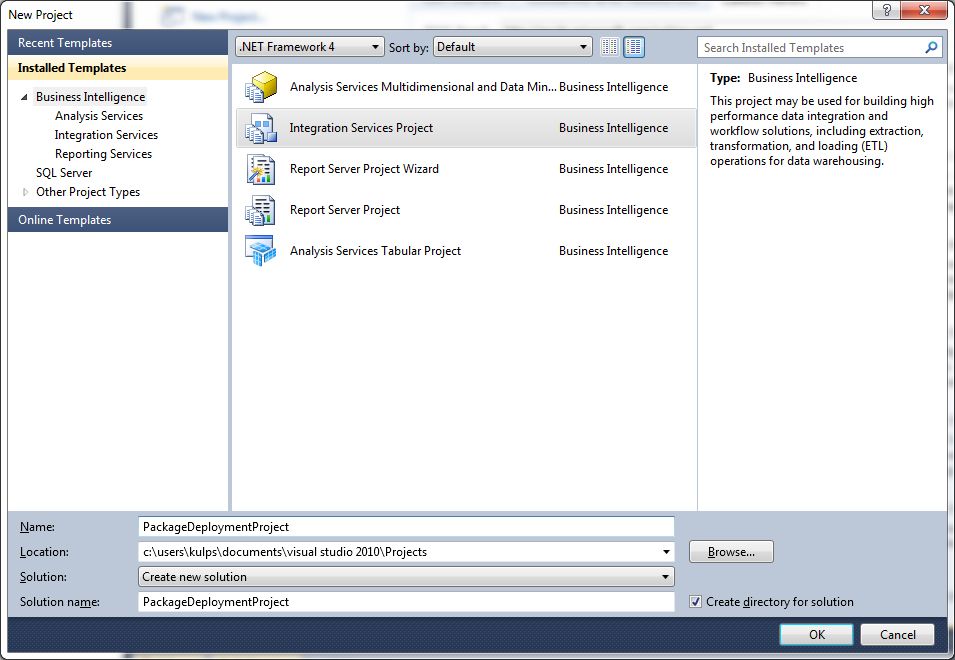Viewport: 955px width, 660px height.
Task: Select the Analysis Services Multidimensional project icon
Action: (x=261, y=86)
